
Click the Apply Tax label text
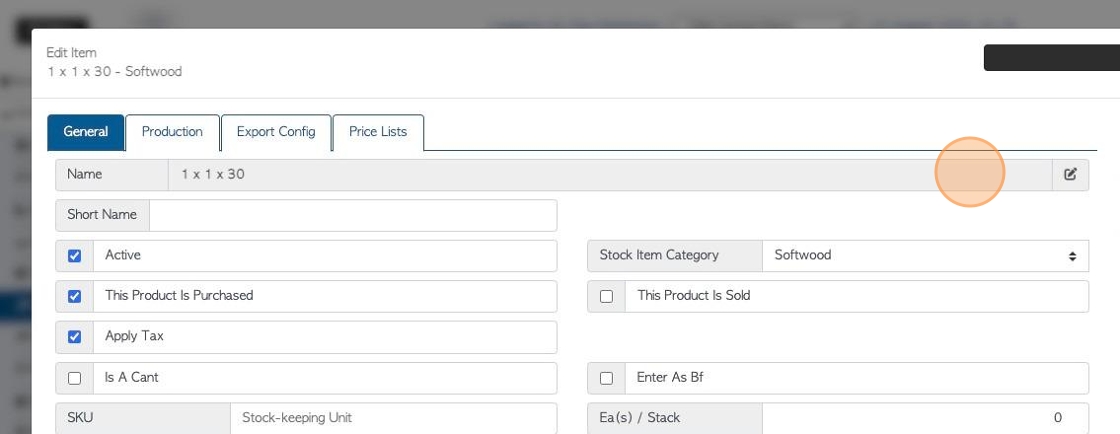(x=134, y=335)
